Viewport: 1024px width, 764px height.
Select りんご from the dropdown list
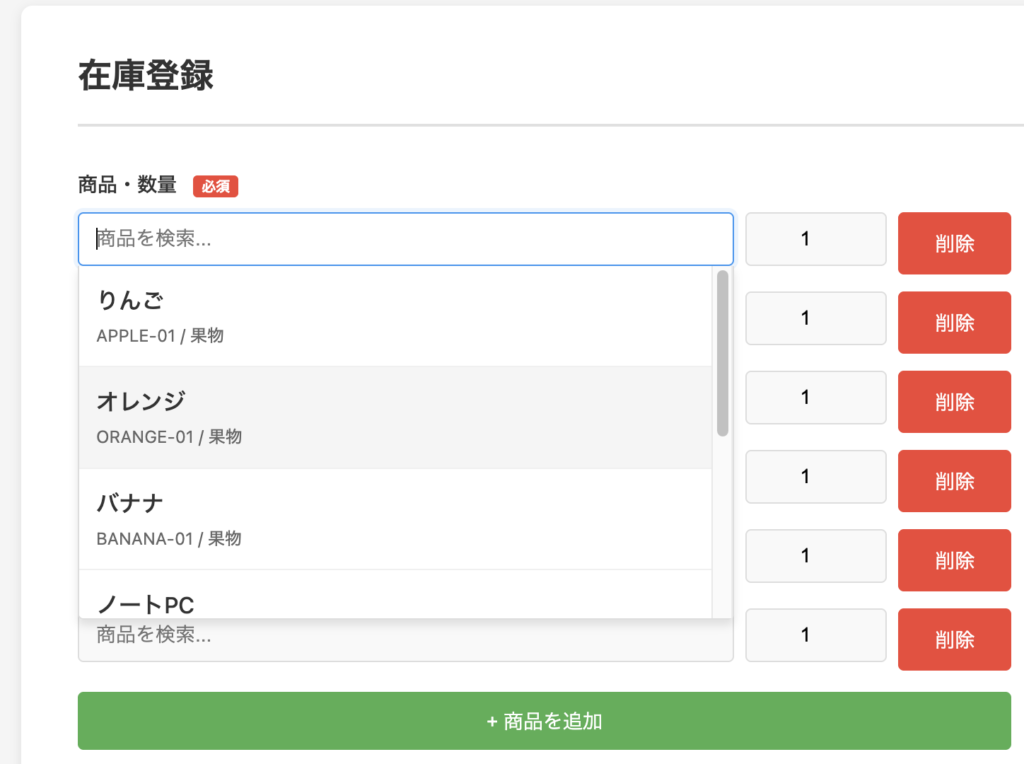coord(395,316)
